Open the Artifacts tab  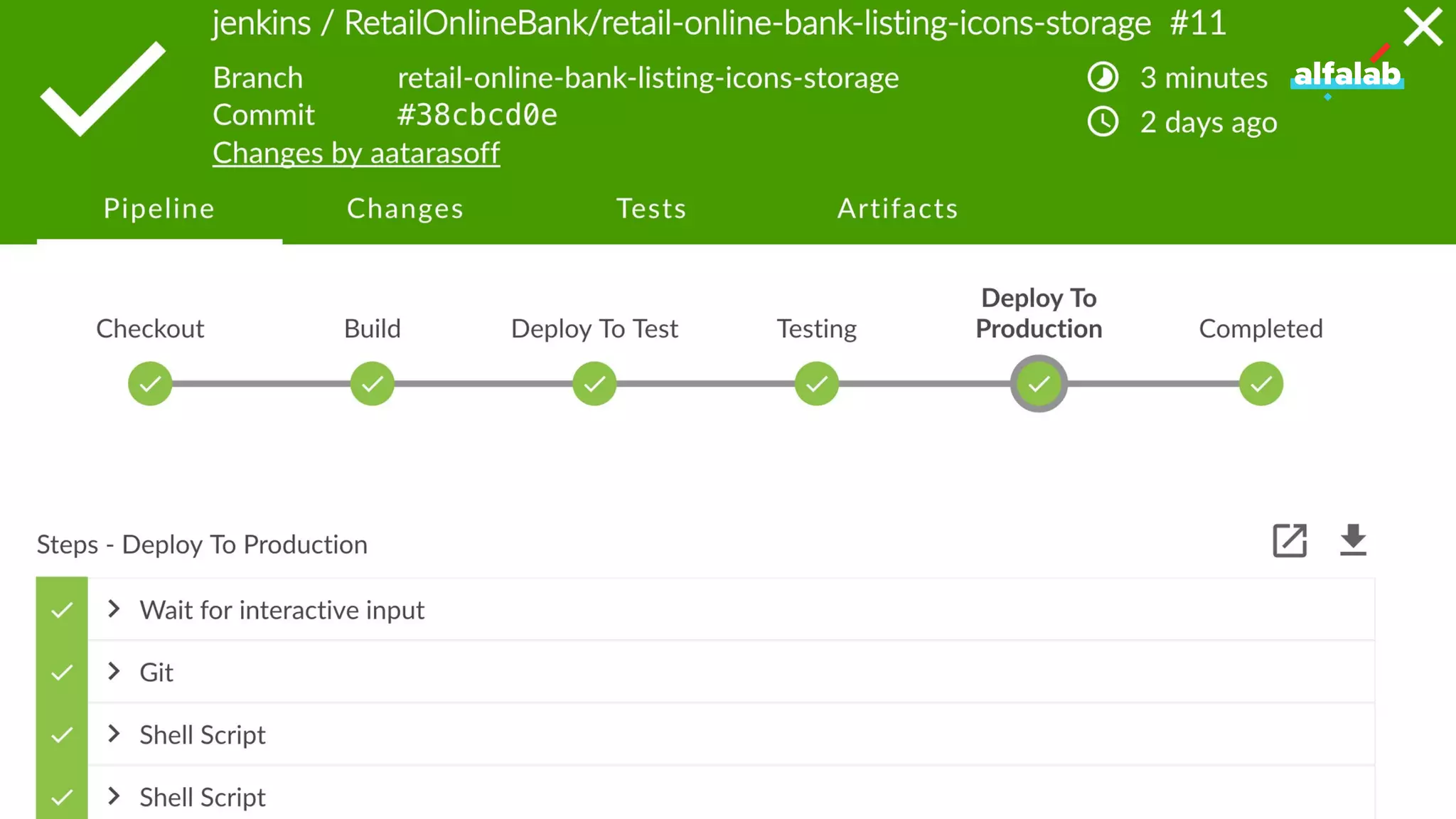click(898, 208)
